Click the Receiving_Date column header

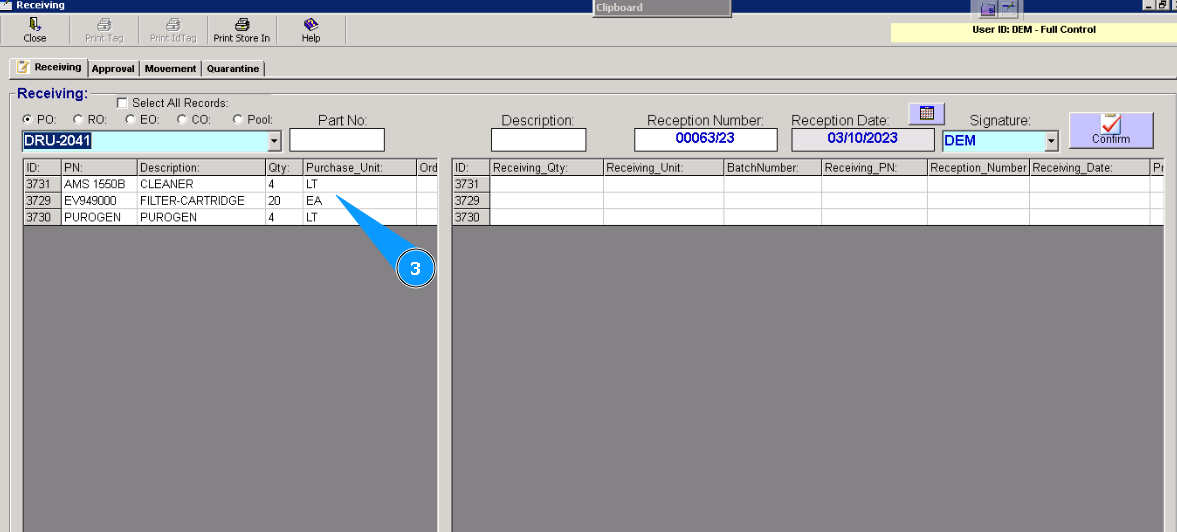pos(1089,167)
